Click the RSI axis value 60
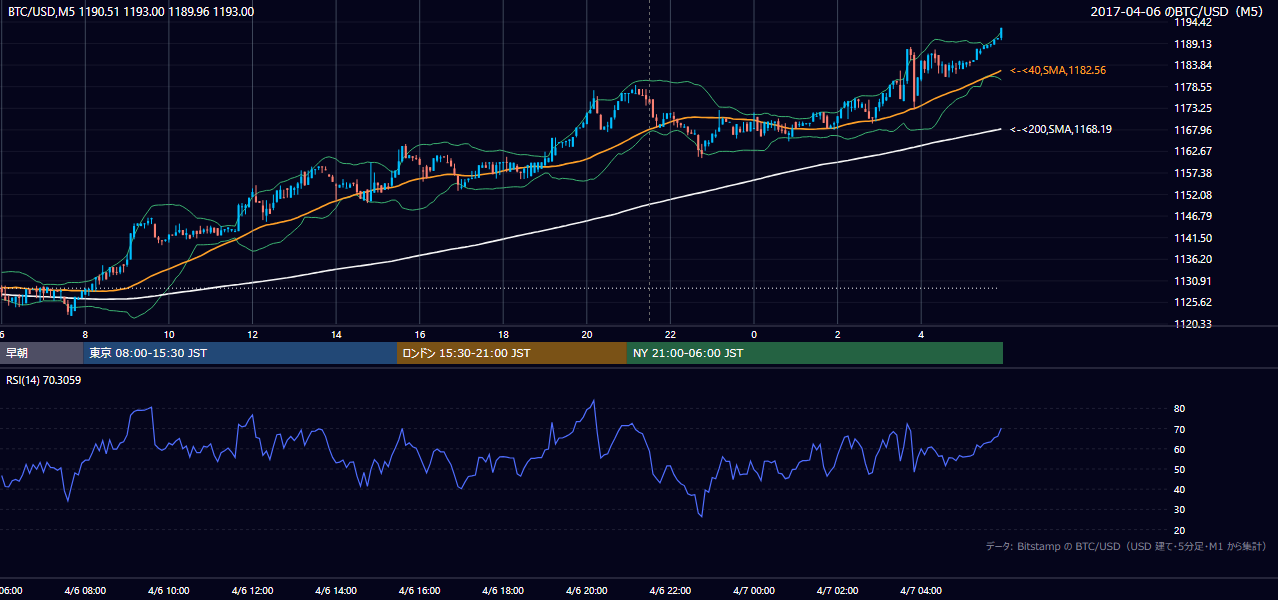Screen dimensions: 1278x600 click(x=1180, y=450)
